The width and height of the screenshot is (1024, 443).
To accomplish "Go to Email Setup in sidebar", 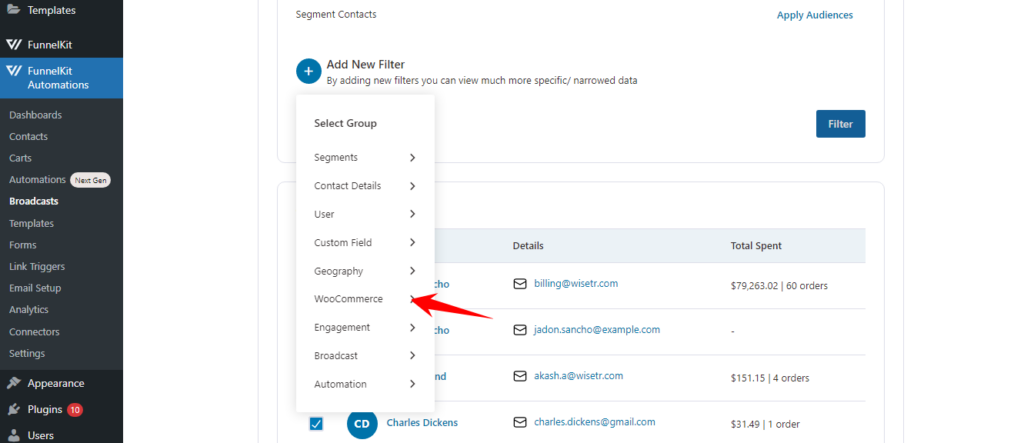I will tap(35, 288).
